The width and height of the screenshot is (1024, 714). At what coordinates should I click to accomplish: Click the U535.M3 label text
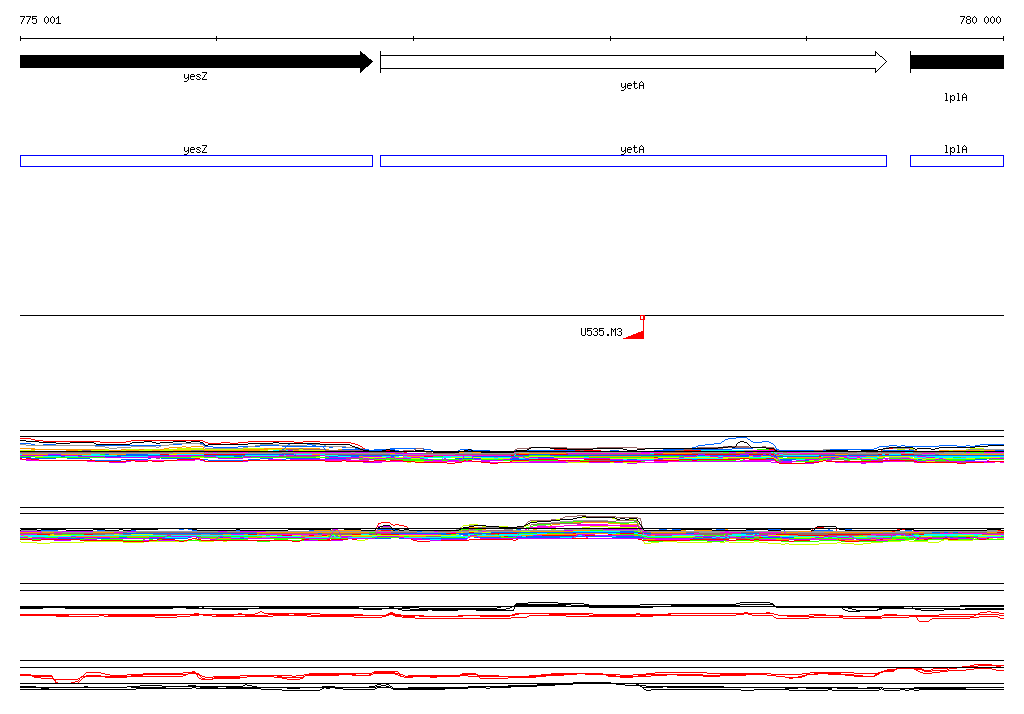601,332
